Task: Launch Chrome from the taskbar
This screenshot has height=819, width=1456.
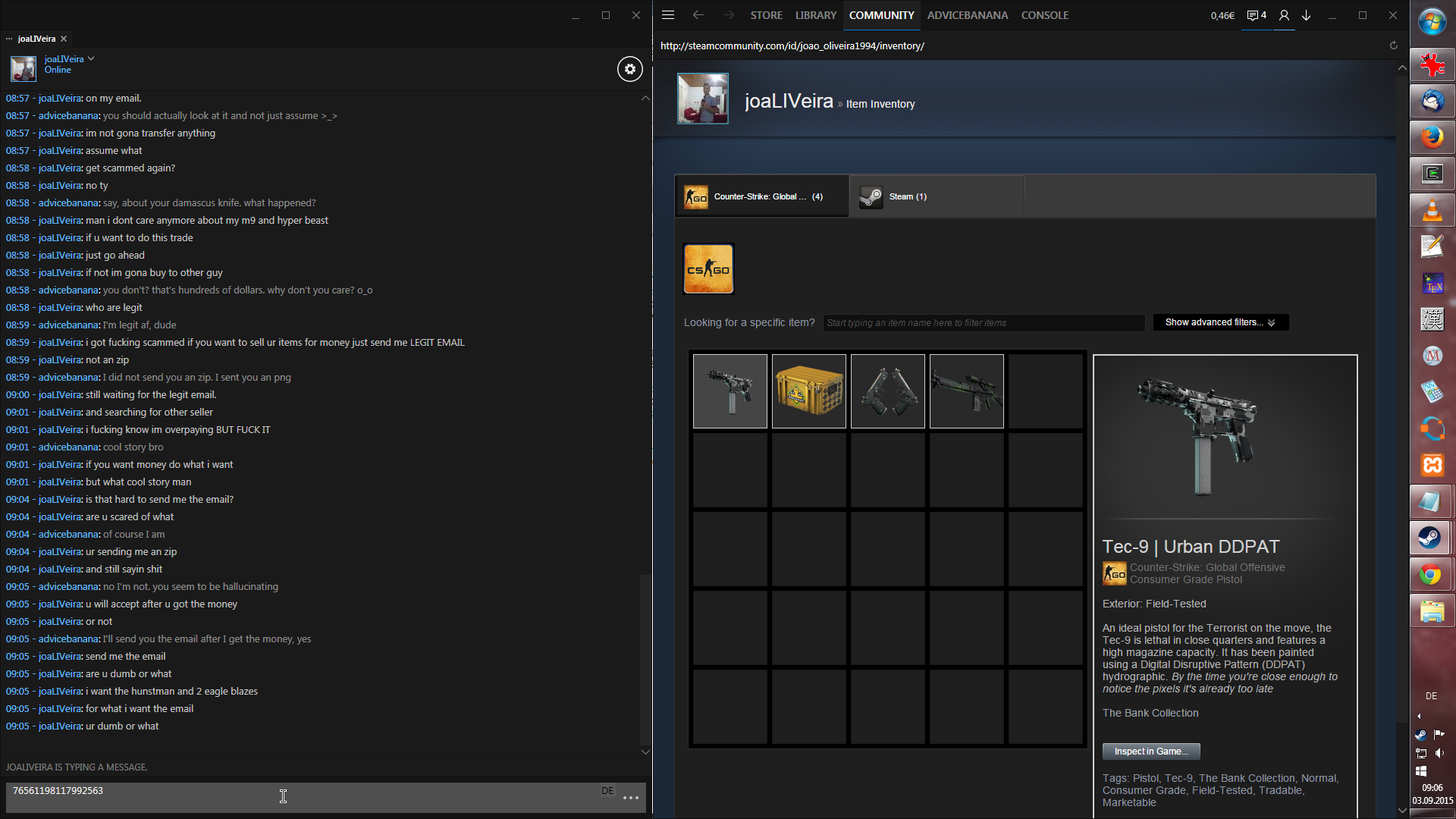Action: pyautogui.click(x=1431, y=575)
